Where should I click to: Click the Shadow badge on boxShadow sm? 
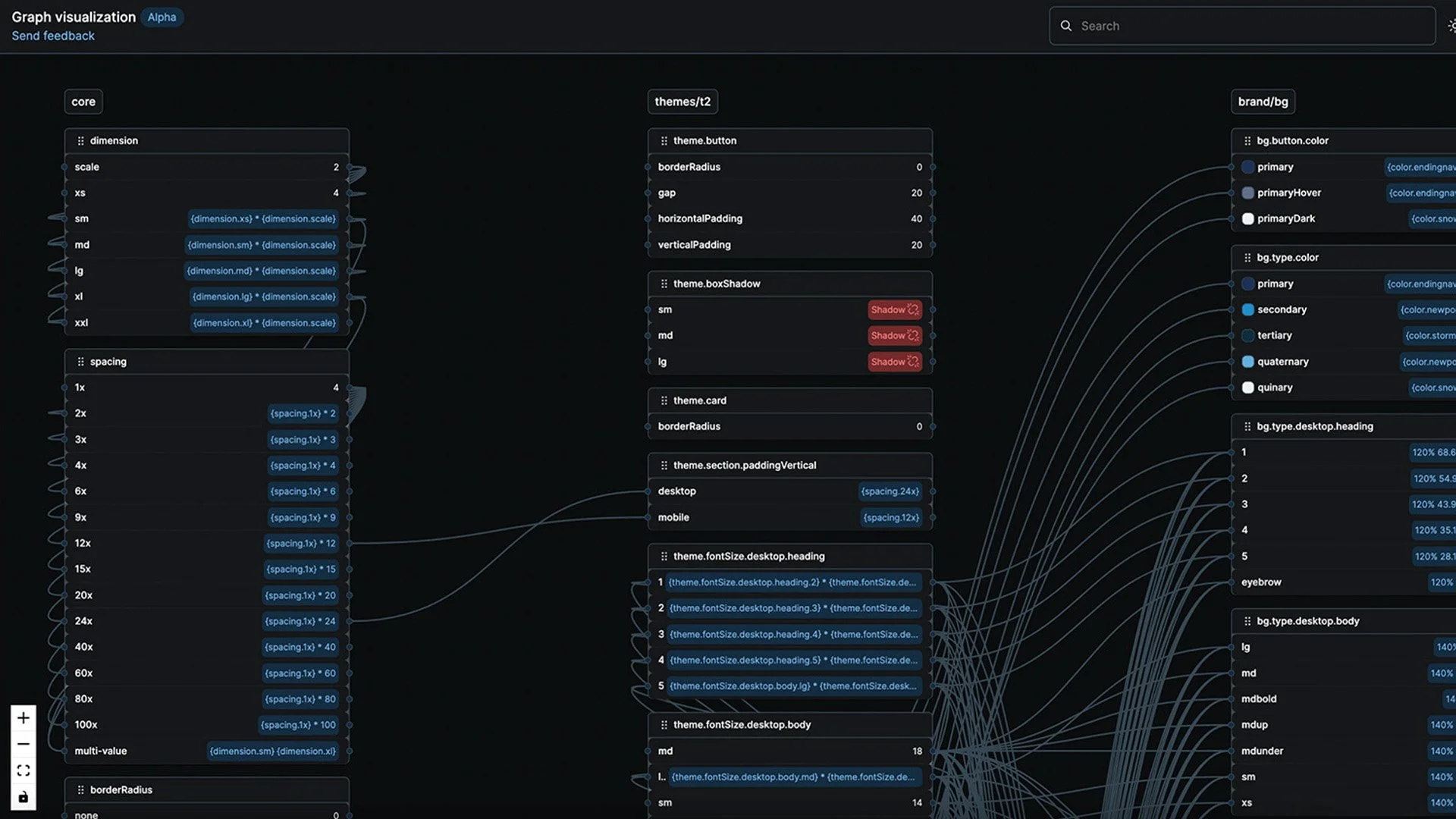click(x=894, y=309)
